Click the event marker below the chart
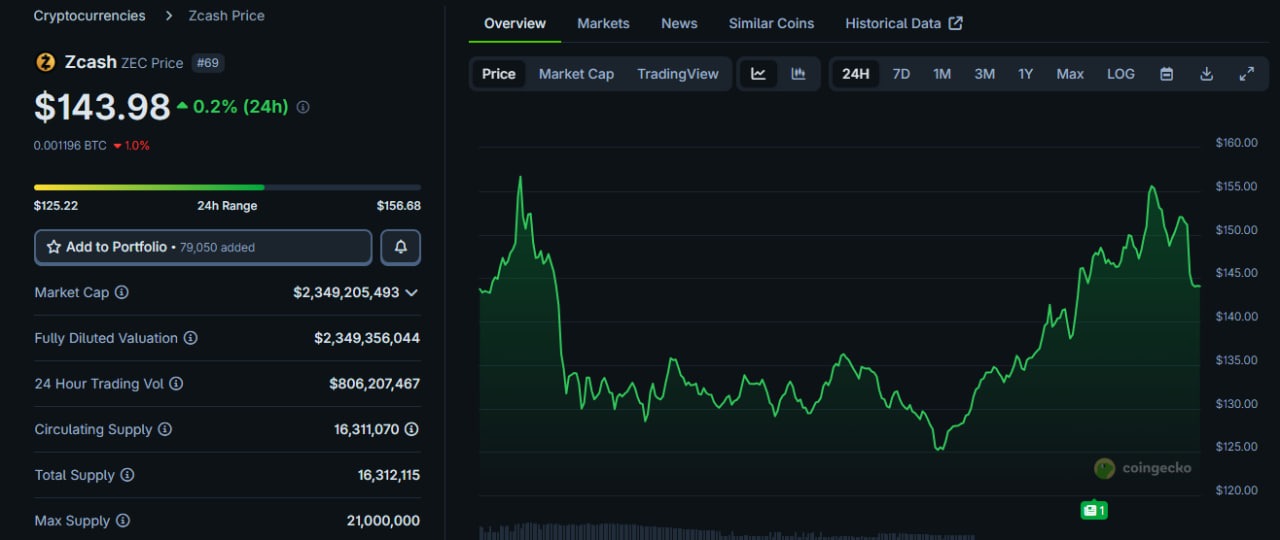1280x540 pixels. pos(1093,510)
